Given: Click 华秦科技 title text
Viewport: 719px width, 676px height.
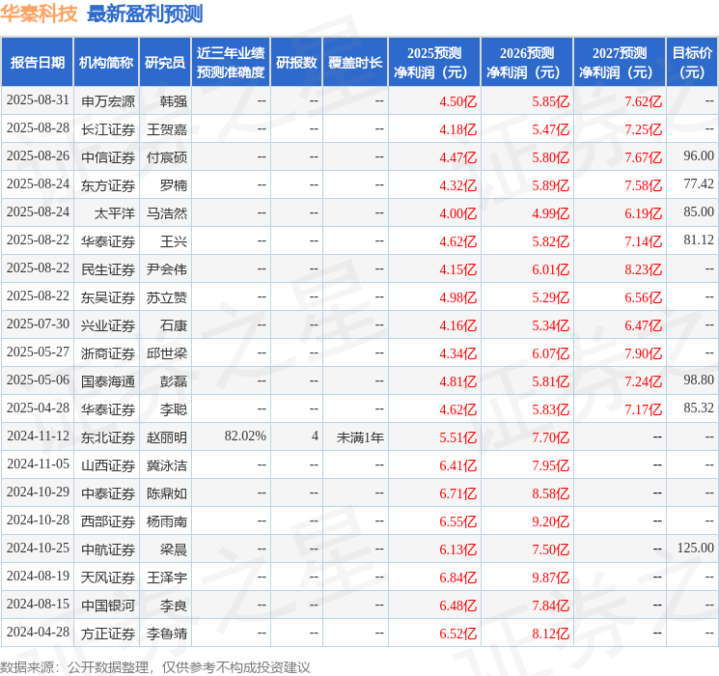Looking at the screenshot, I should (x=39, y=14).
